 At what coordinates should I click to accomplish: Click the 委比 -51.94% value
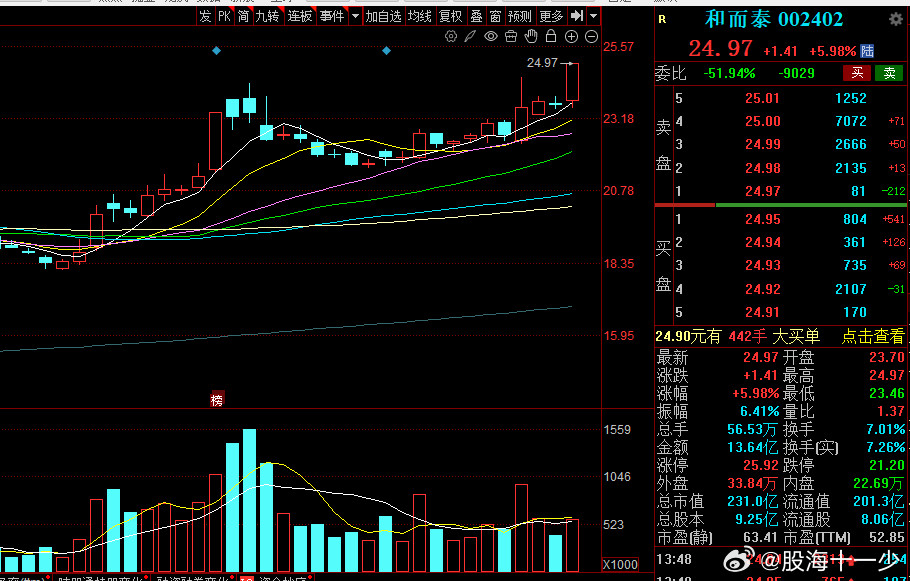pyautogui.click(x=730, y=73)
